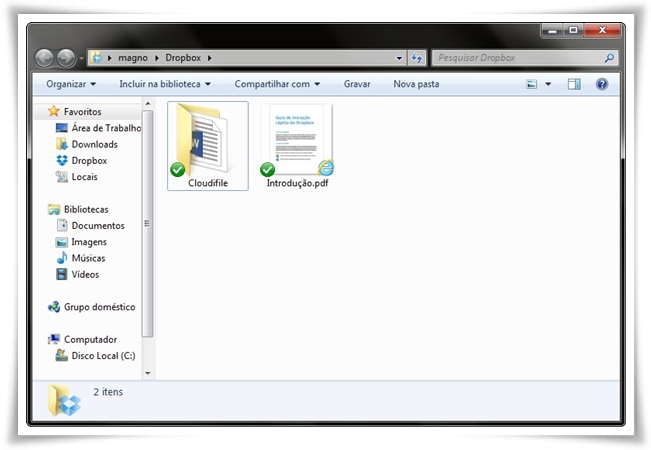Expand the arrow before the magno breadcrumb
The width and height of the screenshot is (651, 450).
point(110,58)
